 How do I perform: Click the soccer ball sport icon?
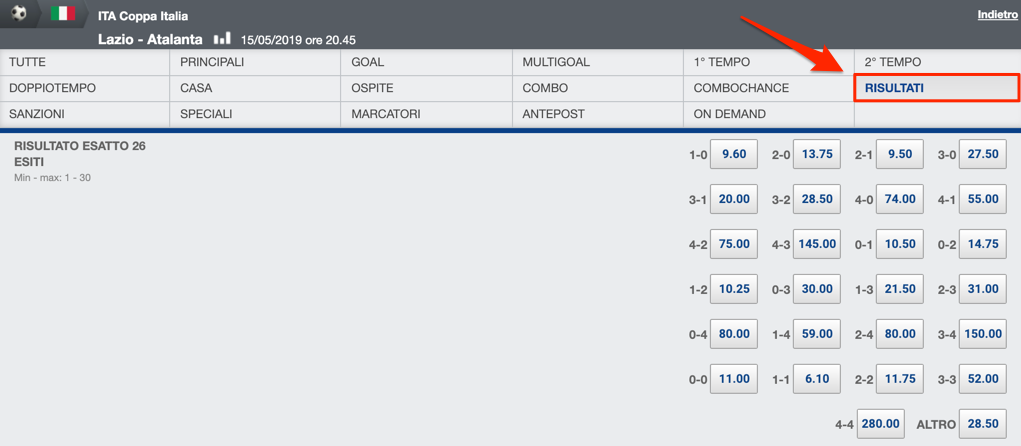pyautogui.click(x=19, y=13)
